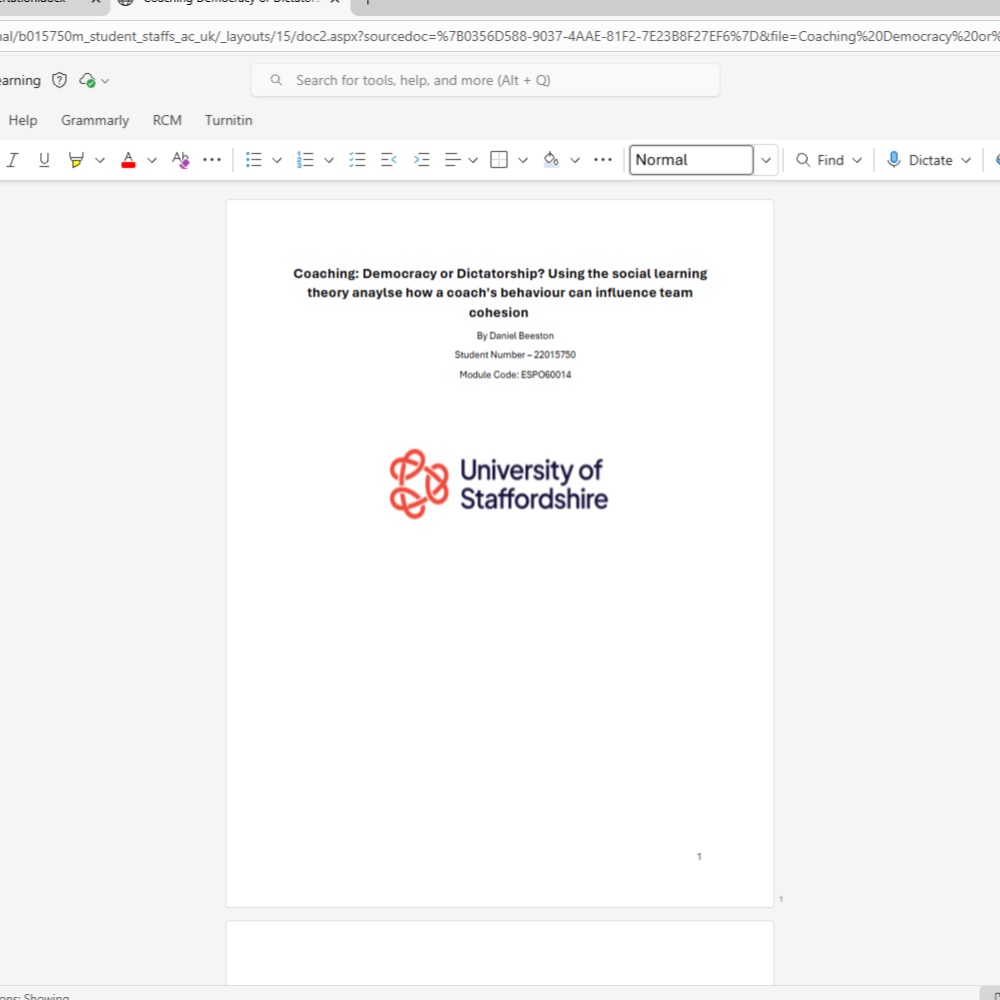
Task: Click the borders icon
Action: click(499, 160)
